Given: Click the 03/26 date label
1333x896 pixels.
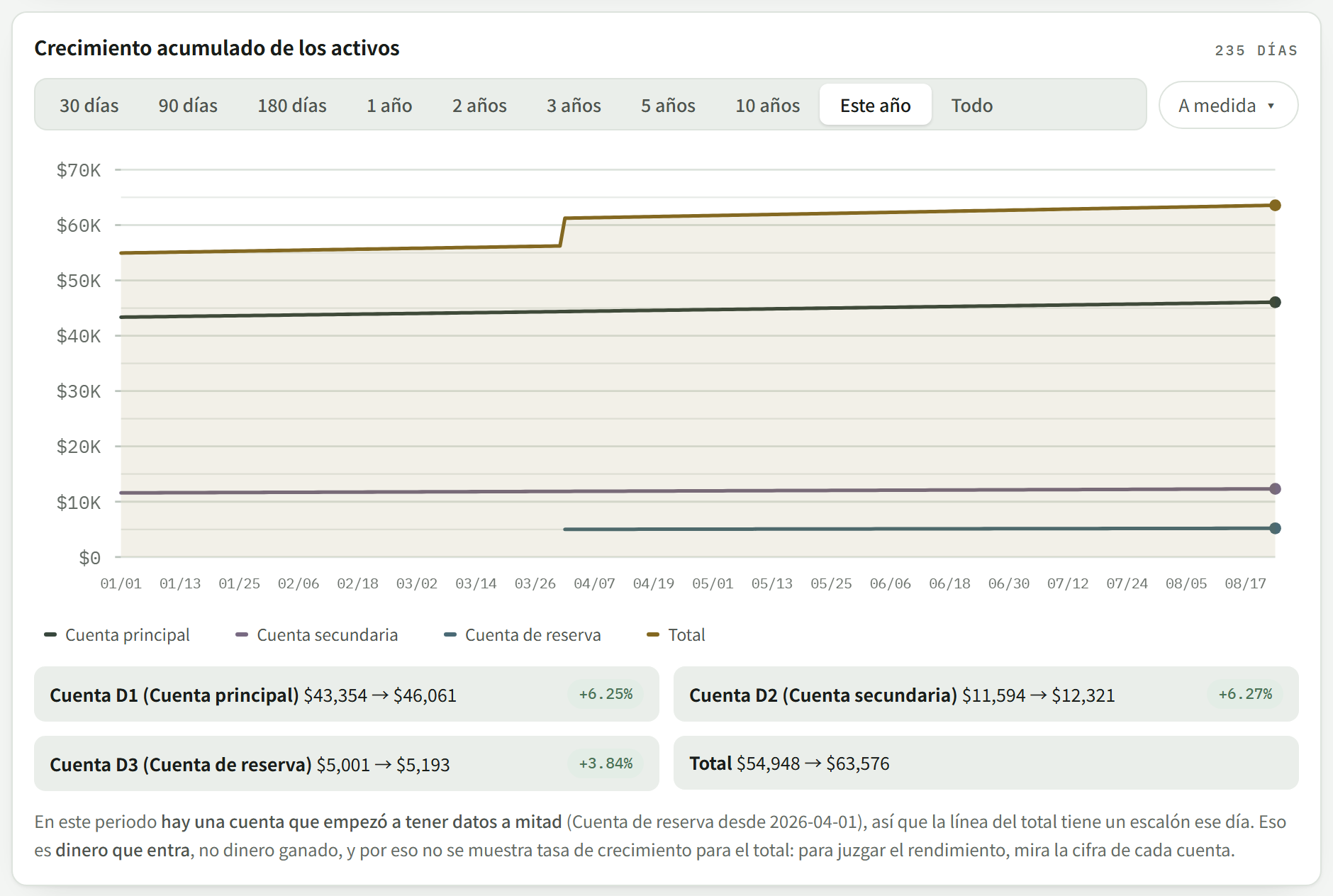Looking at the screenshot, I should [535, 583].
